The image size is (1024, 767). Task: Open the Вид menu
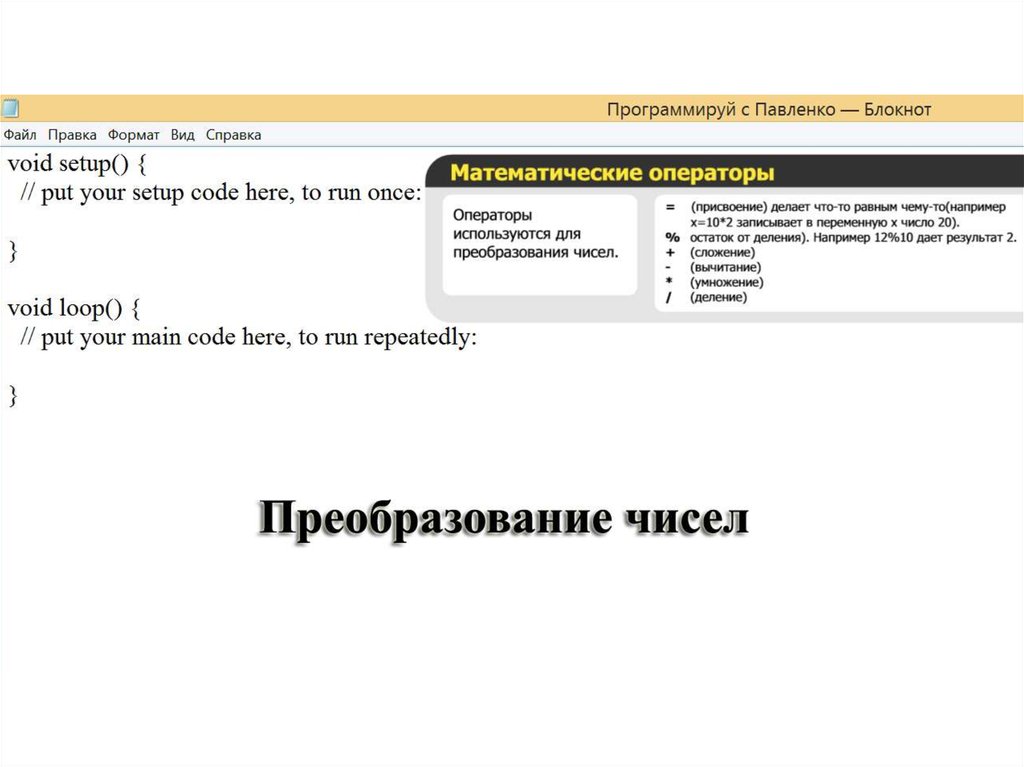coord(183,135)
